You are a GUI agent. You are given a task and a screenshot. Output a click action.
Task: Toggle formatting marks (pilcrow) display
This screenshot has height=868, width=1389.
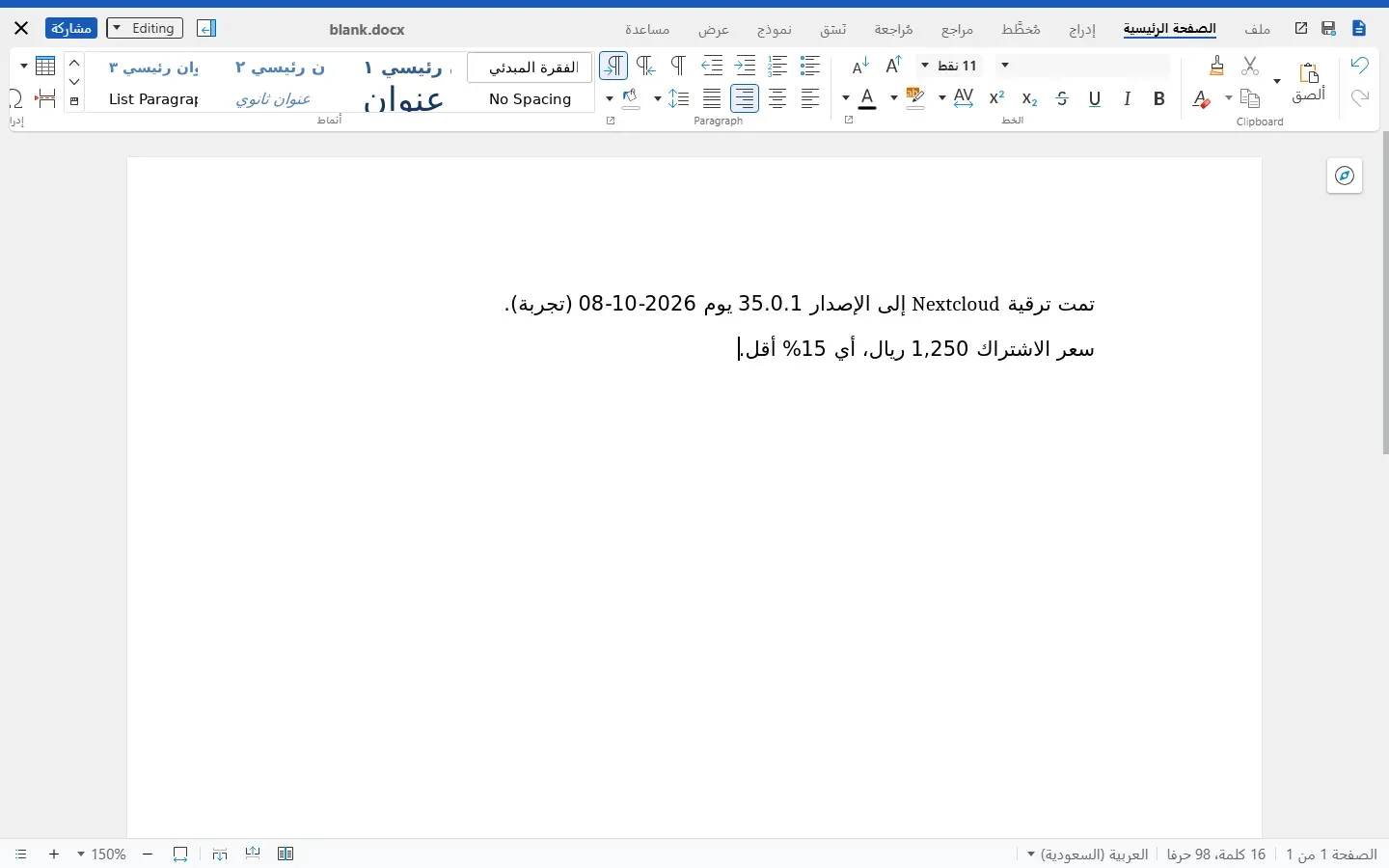click(679, 66)
